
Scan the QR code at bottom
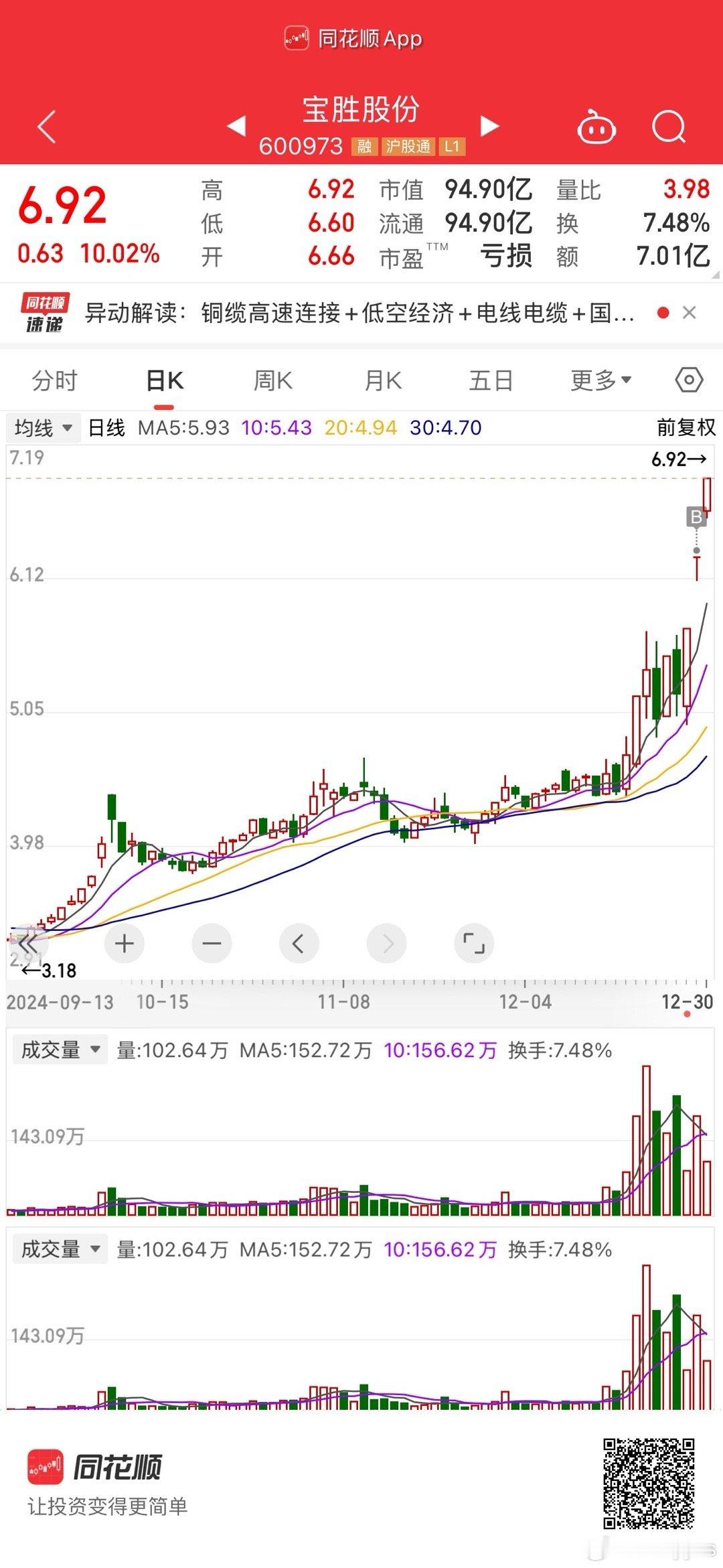649,1483
